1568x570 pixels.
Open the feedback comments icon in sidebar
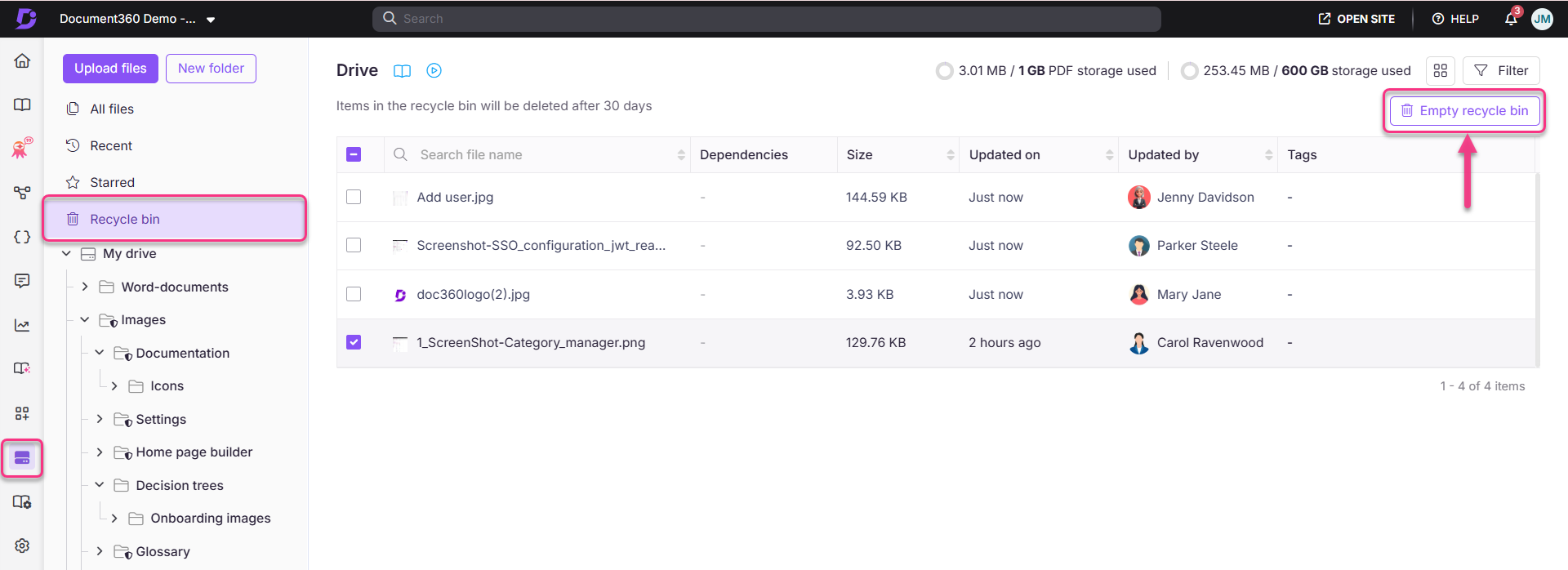coord(22,281)
